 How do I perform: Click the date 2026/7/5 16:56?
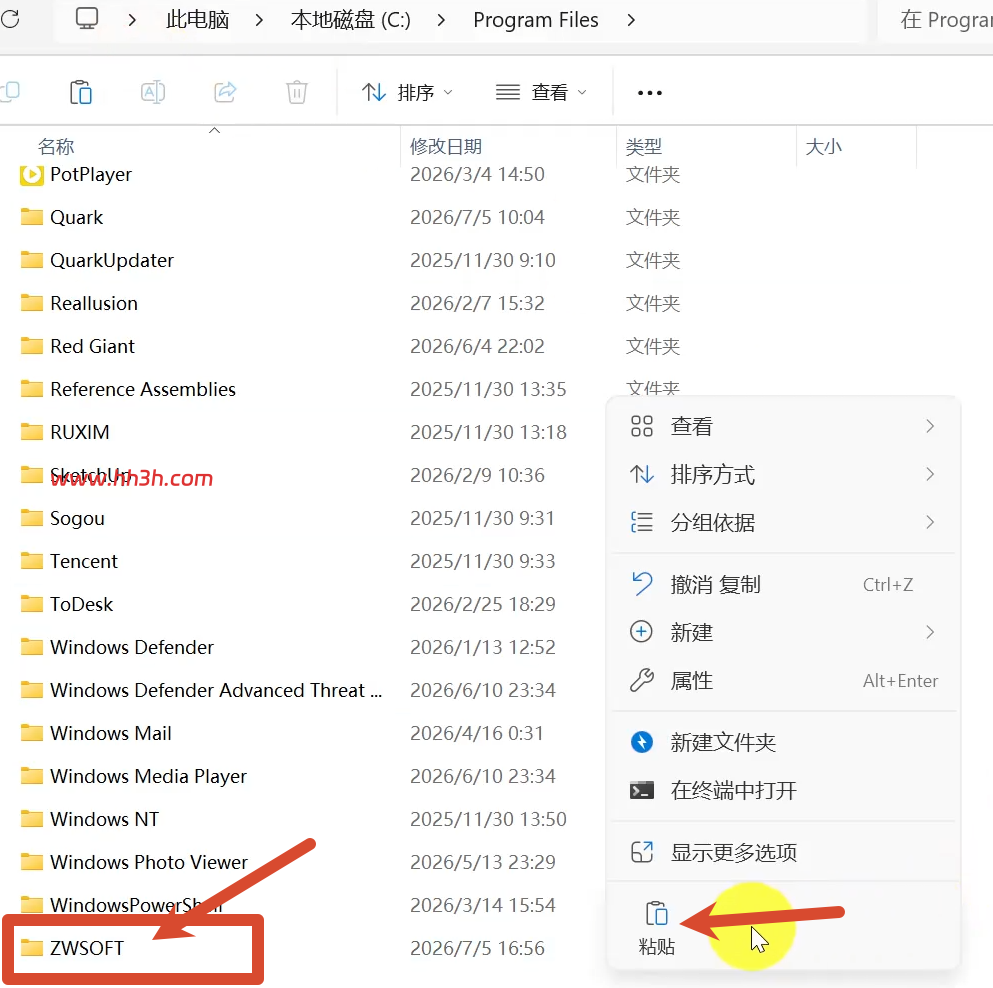(x=477, y=948)
